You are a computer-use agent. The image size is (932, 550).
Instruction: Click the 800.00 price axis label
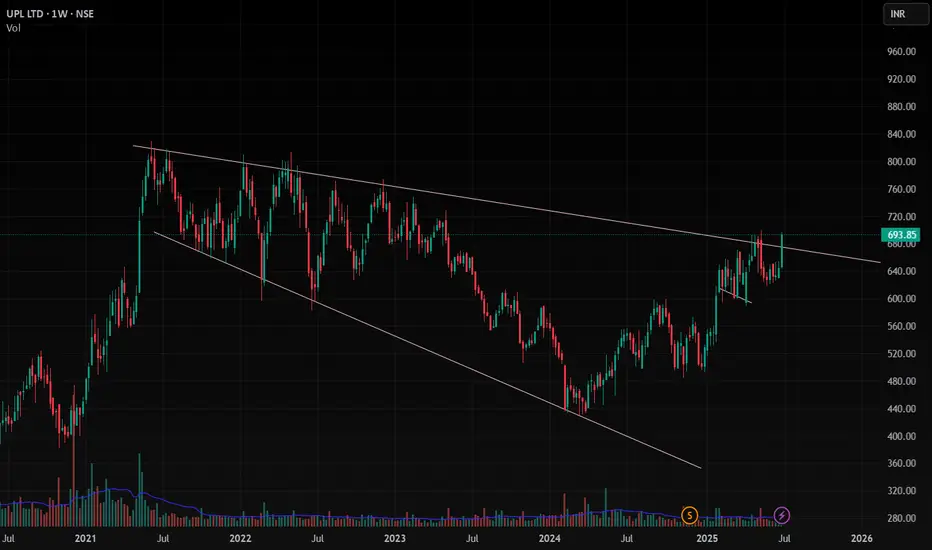click(901, 162)
